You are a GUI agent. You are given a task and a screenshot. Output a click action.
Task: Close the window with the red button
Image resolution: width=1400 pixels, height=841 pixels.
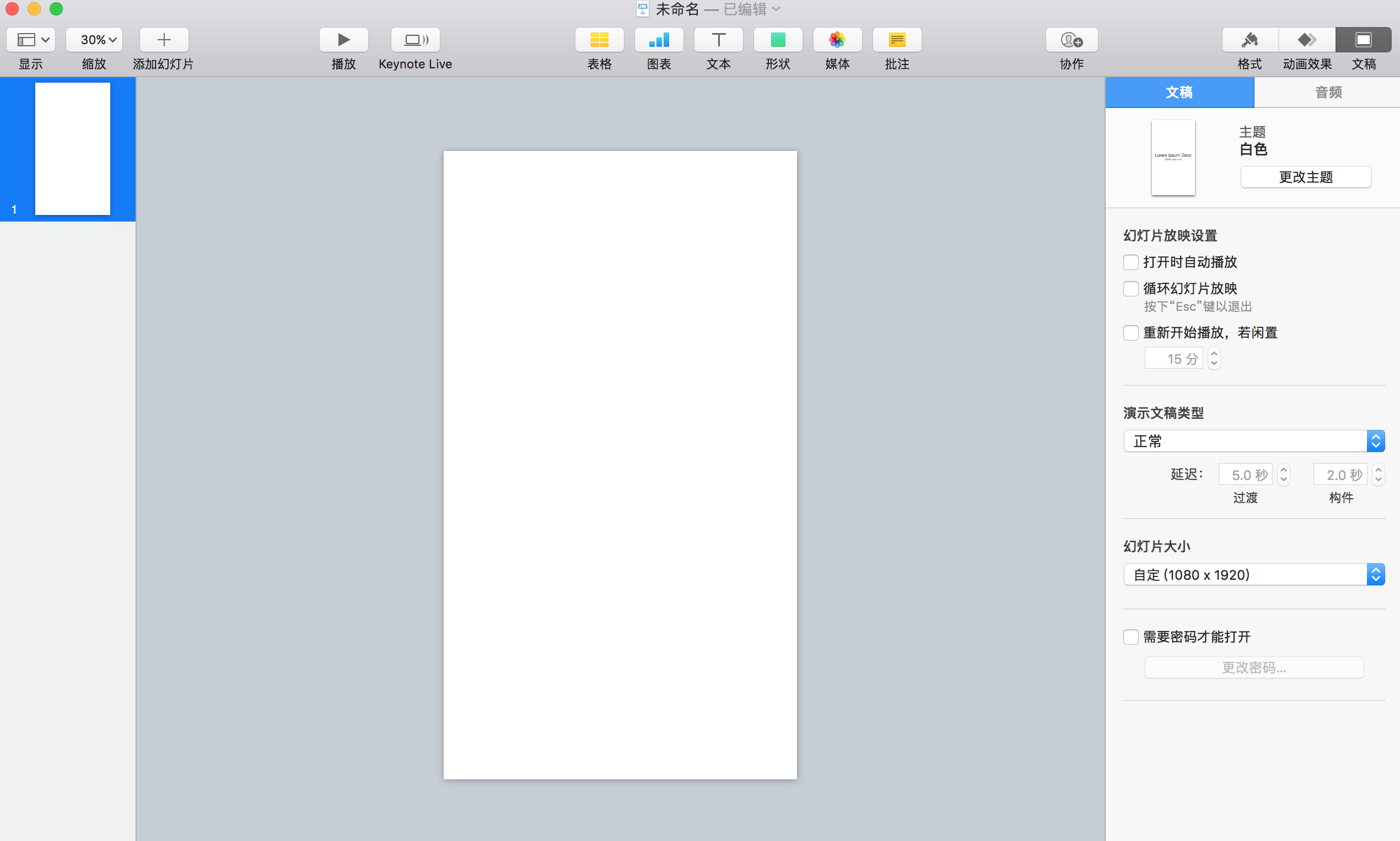[x=12, y=9]
